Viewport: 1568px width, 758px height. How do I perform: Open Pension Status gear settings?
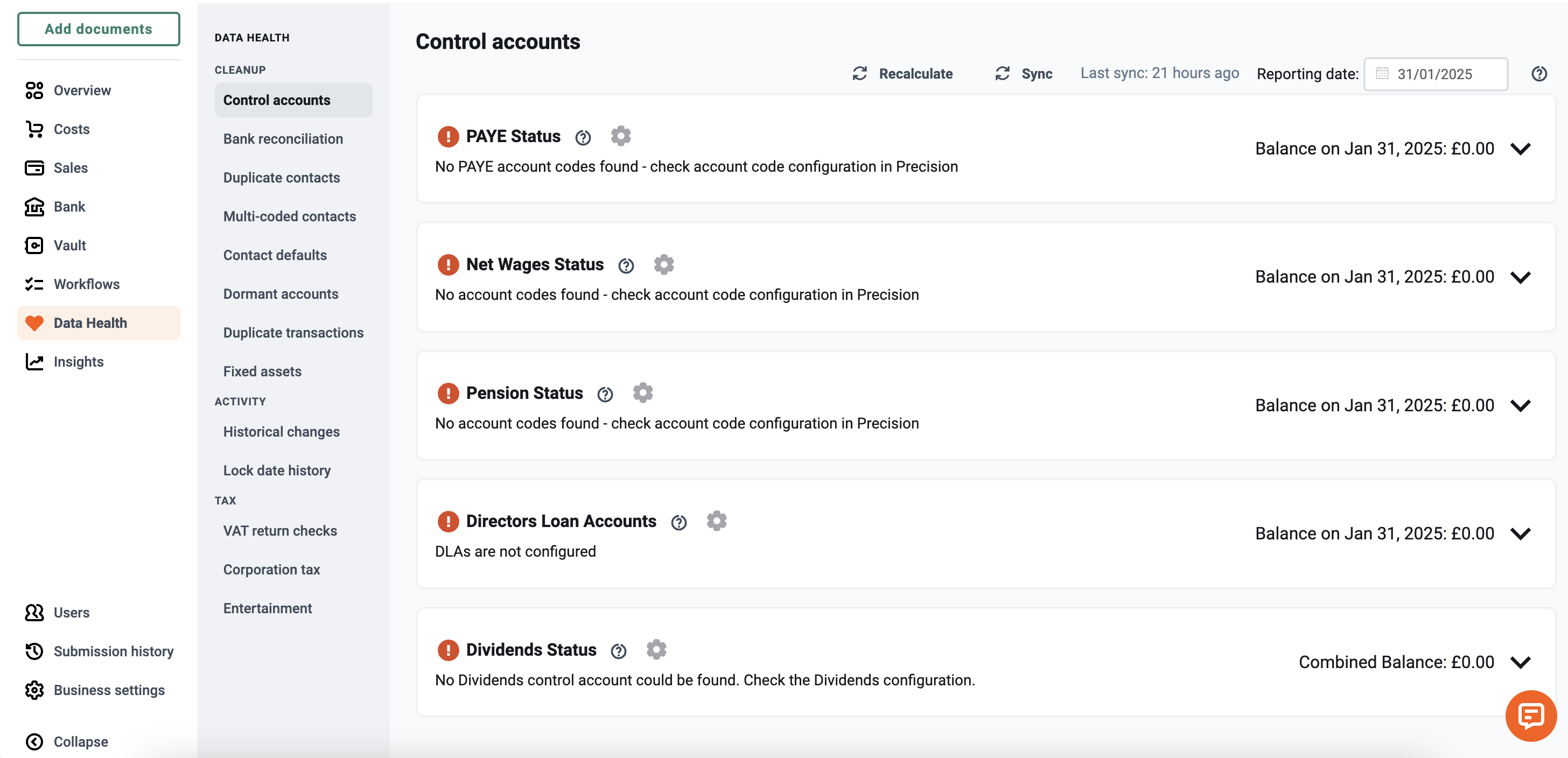642,392
